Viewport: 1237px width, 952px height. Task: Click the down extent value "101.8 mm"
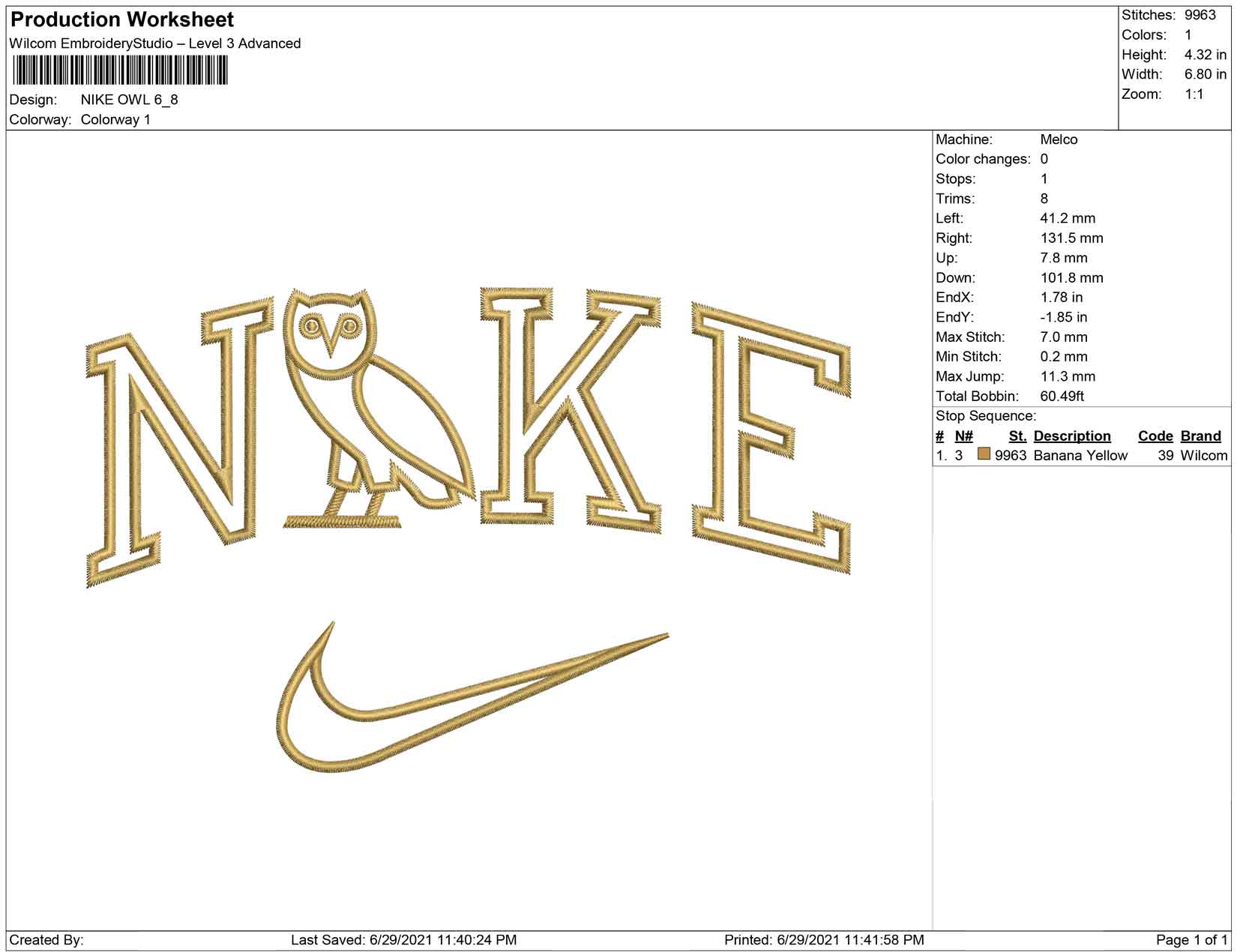[x=1072, y=278]
